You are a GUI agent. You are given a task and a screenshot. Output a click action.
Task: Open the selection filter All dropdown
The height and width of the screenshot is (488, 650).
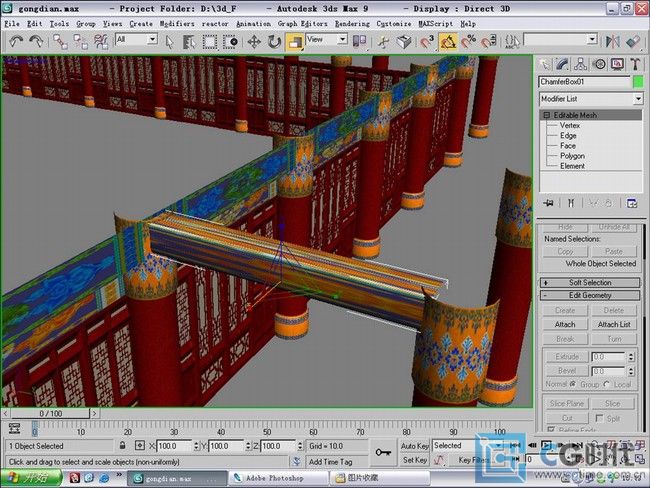tap(136, 39)
